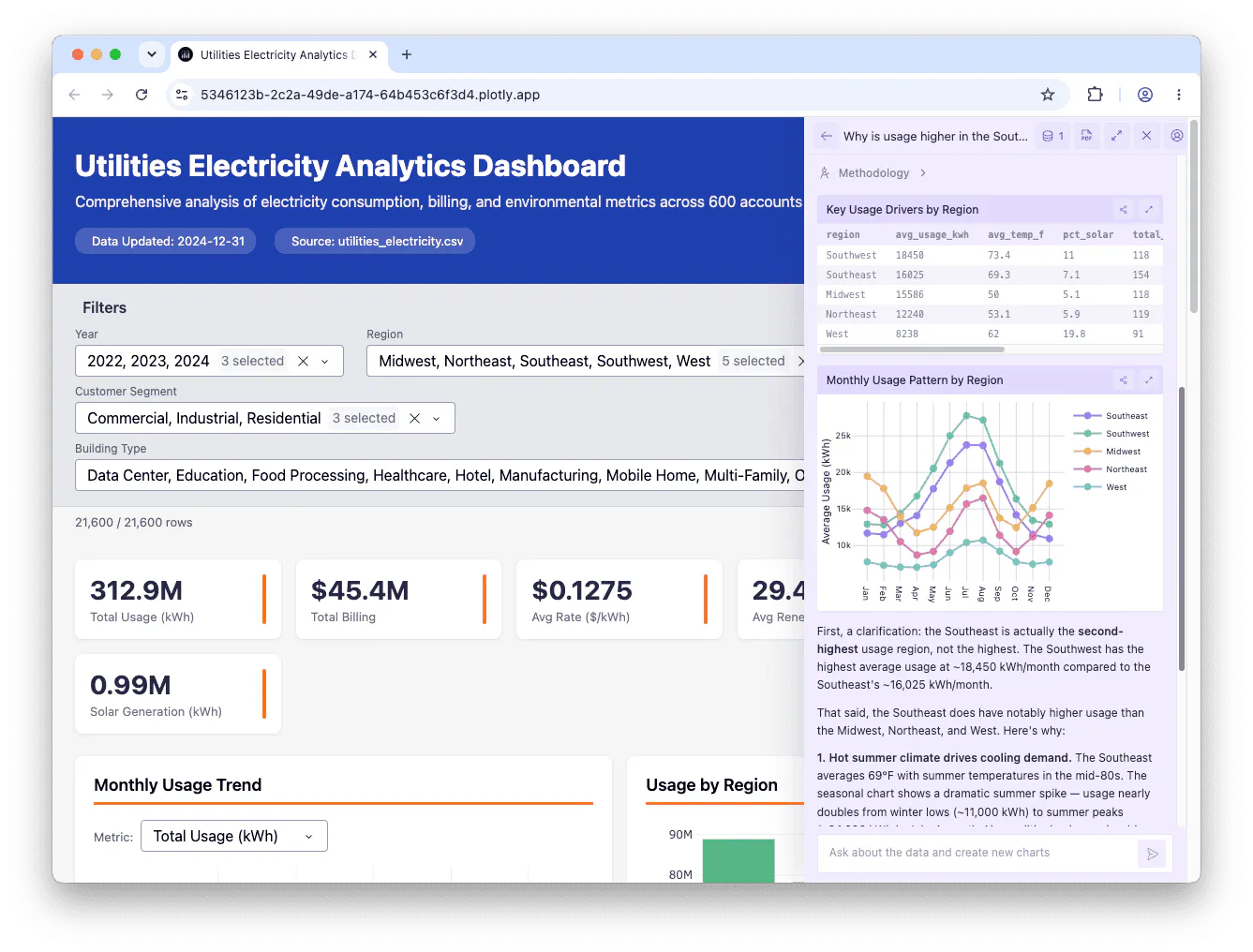This screenshot has width=1253, height=952.
Task: Expand the Methodology section
Action: point(873,172)
